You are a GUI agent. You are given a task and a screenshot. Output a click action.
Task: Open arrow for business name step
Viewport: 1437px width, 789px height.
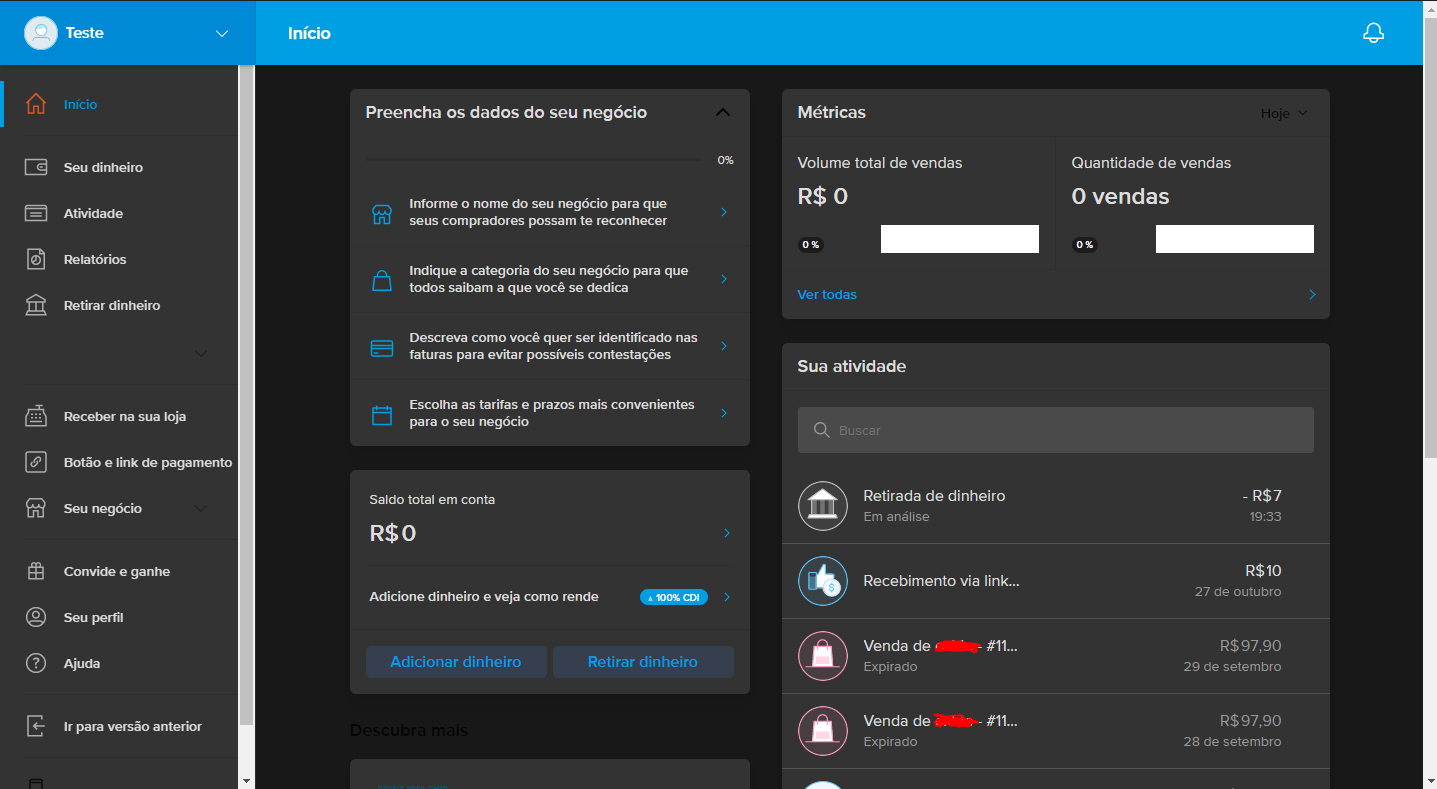point(724,212)
